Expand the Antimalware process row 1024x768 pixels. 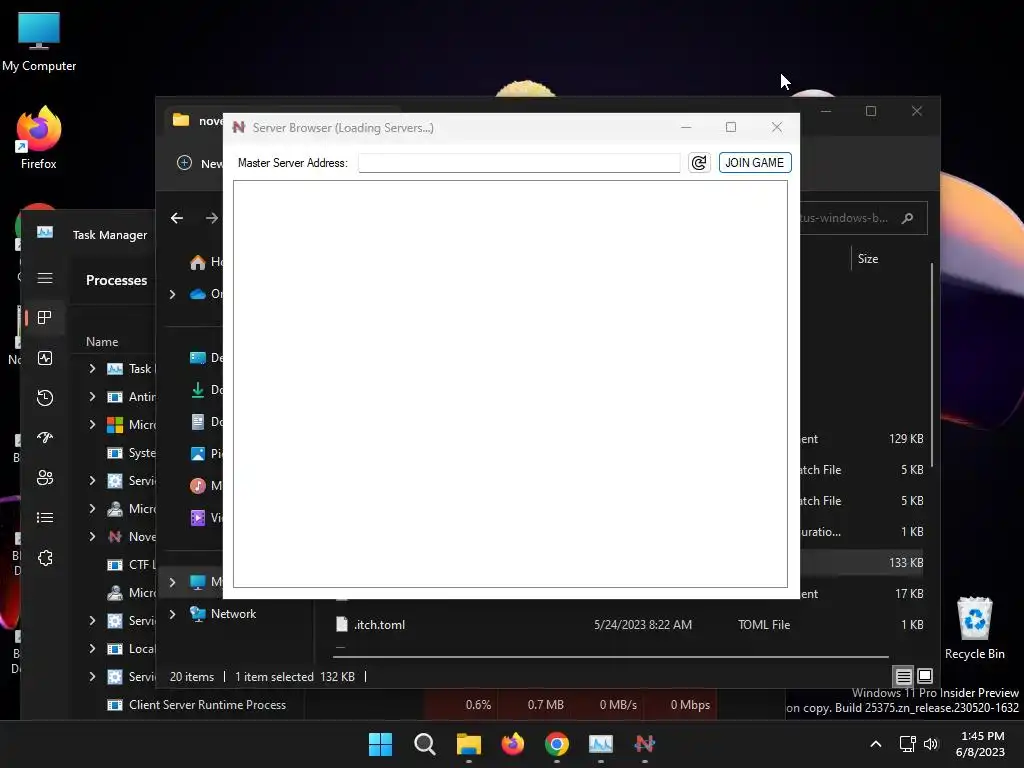[92, 396]
